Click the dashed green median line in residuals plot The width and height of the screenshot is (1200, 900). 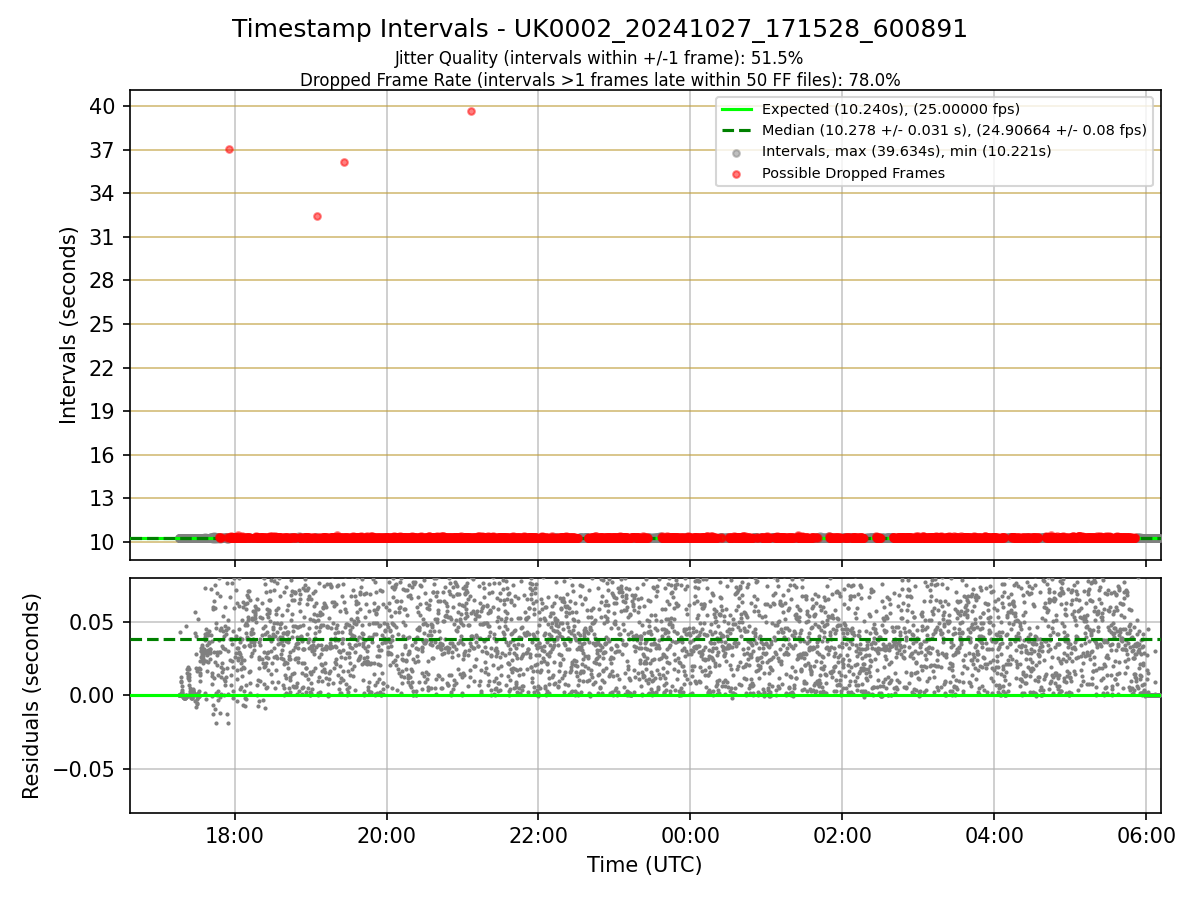click(645, 639)
